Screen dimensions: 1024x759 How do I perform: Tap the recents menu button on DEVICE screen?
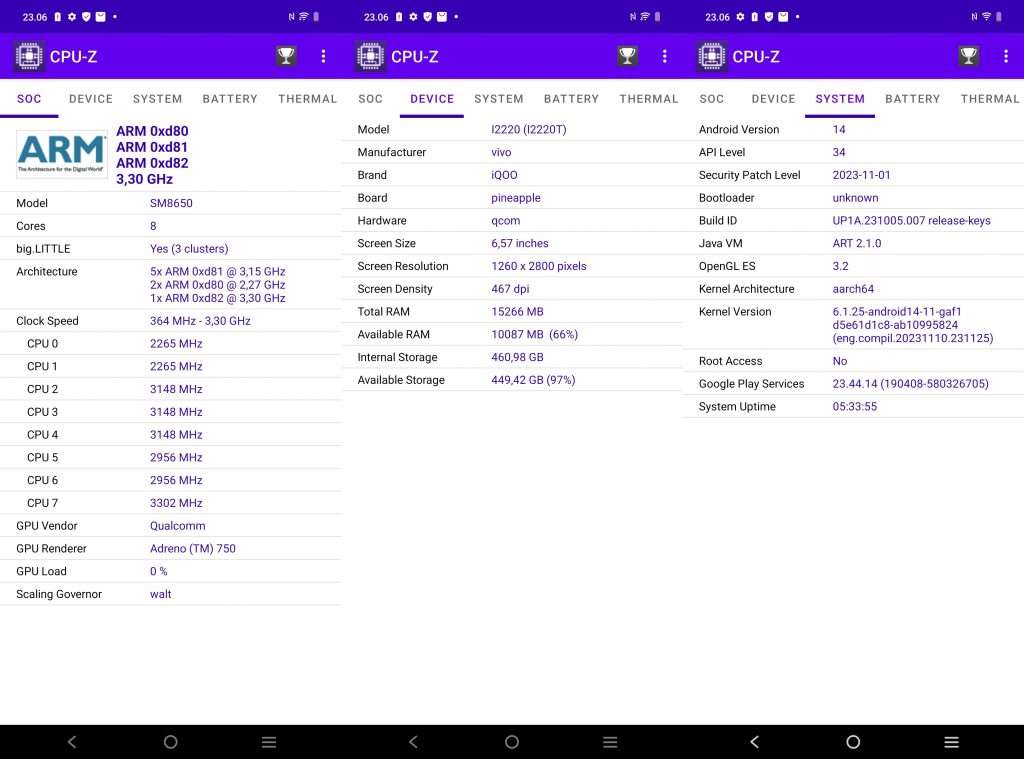coord(610,742)
